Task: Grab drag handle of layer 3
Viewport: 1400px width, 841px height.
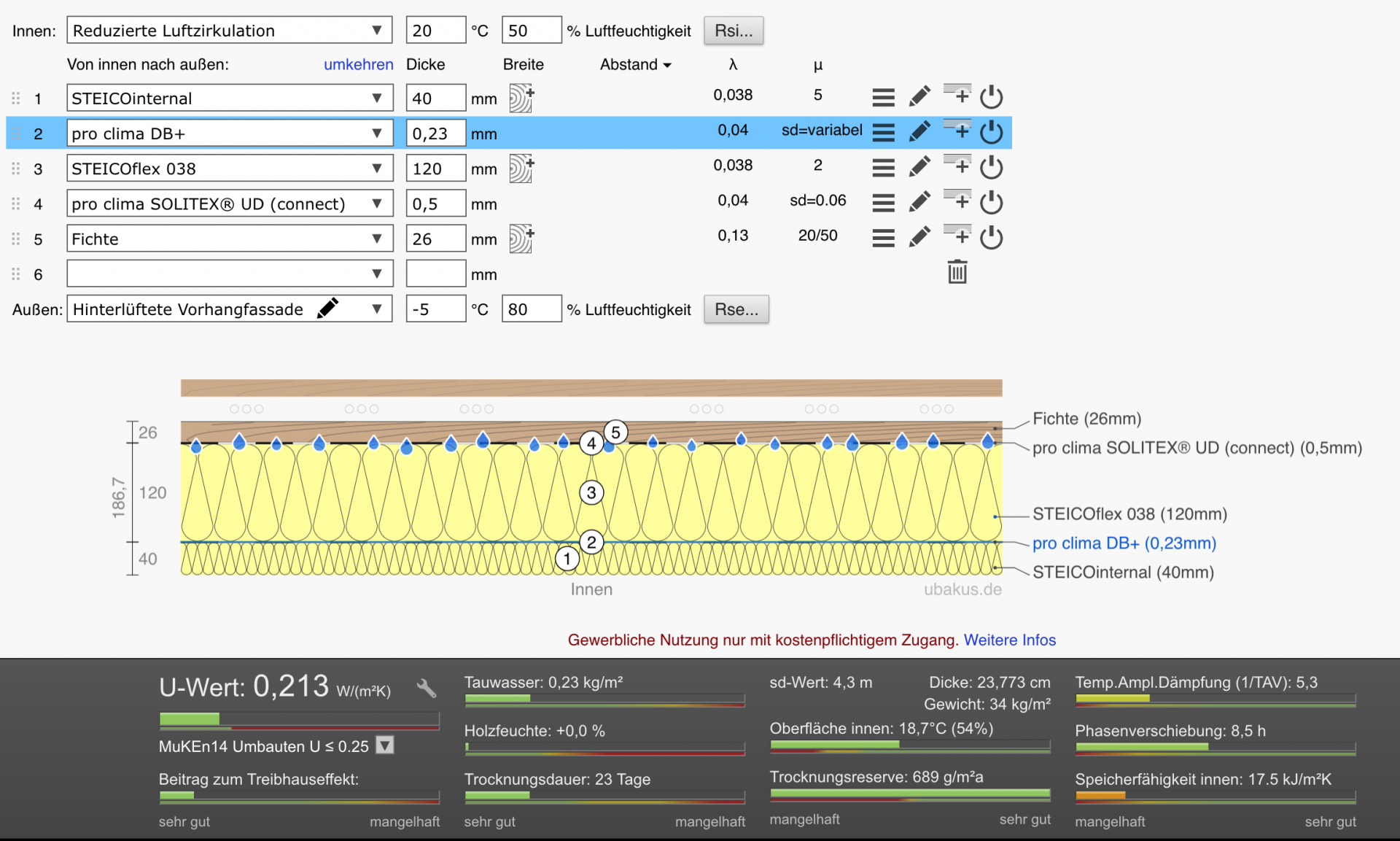Action: (x=16, y=168)
